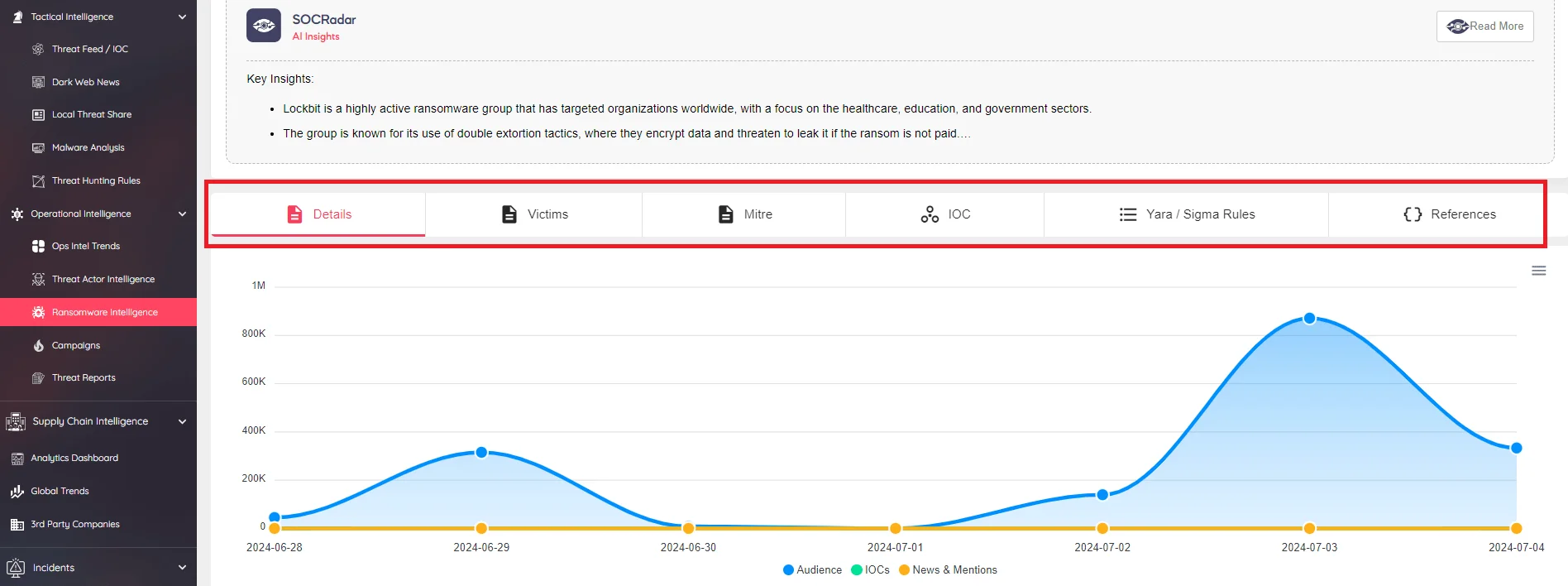Viewport: 1568px width, 586px height.
Task: Click Audience data point on 2024-07-03
Action: 1309,319
